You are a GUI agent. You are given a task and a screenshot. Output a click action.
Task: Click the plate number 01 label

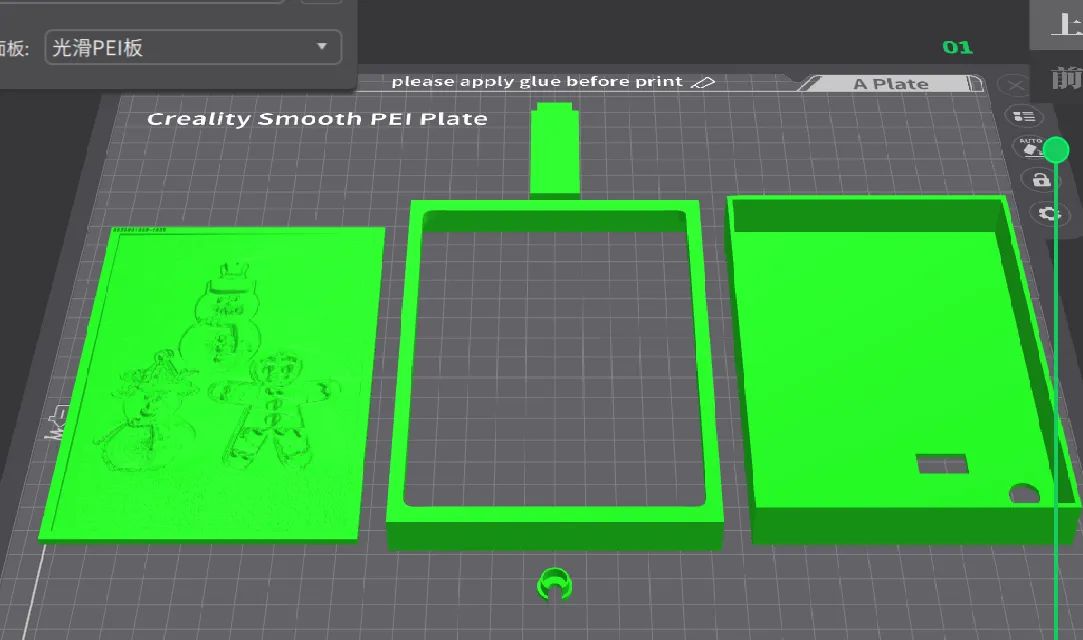(957, 48)
